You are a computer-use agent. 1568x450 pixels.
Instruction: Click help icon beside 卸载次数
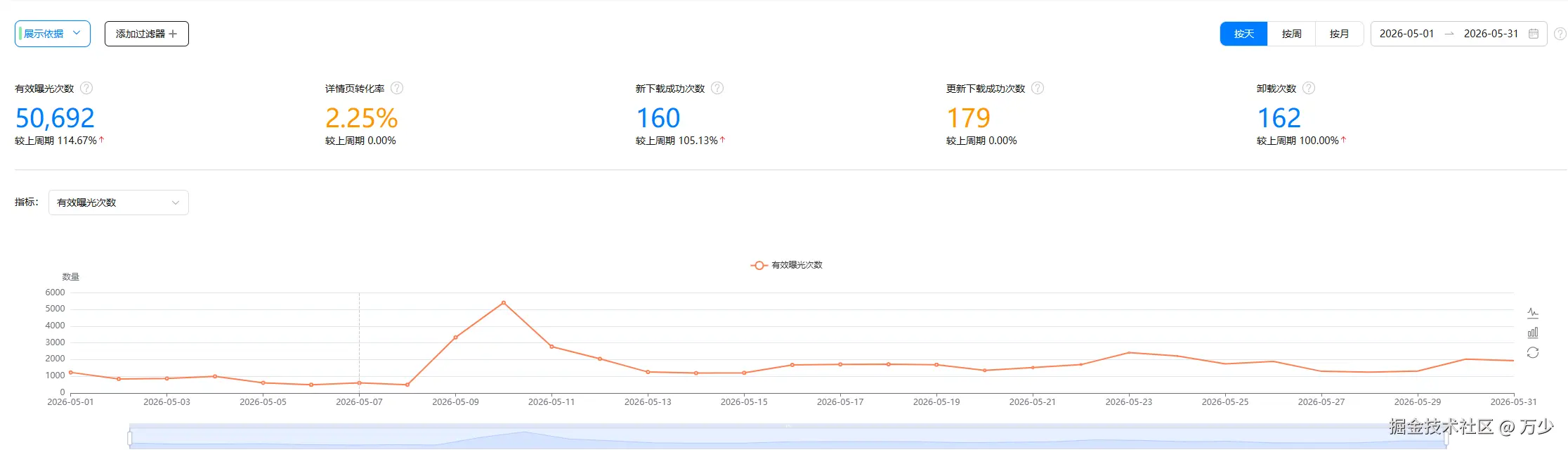click(1309, 88)
